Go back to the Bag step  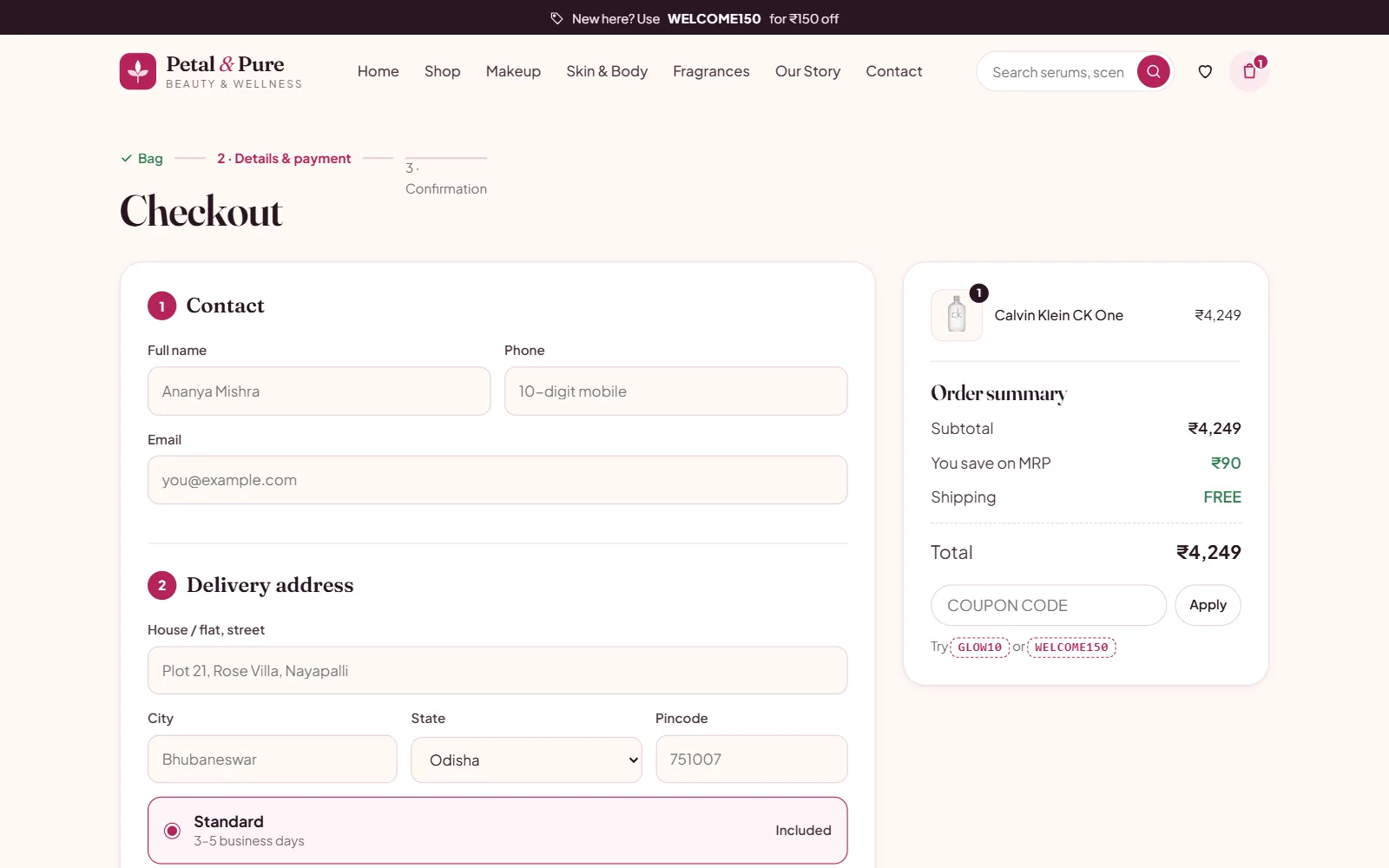142,158
